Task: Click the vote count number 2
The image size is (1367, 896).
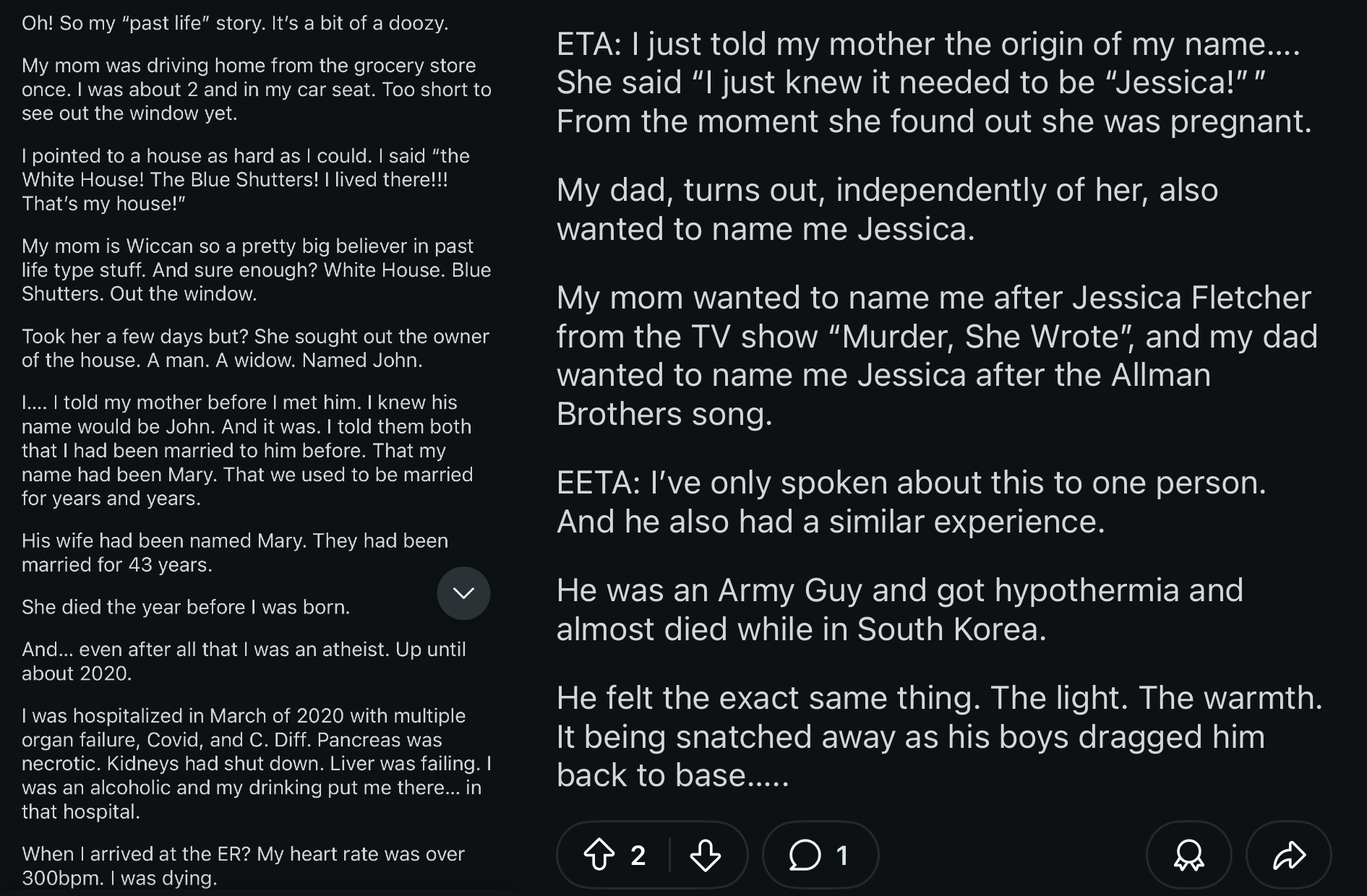Action: coord(638,856)
